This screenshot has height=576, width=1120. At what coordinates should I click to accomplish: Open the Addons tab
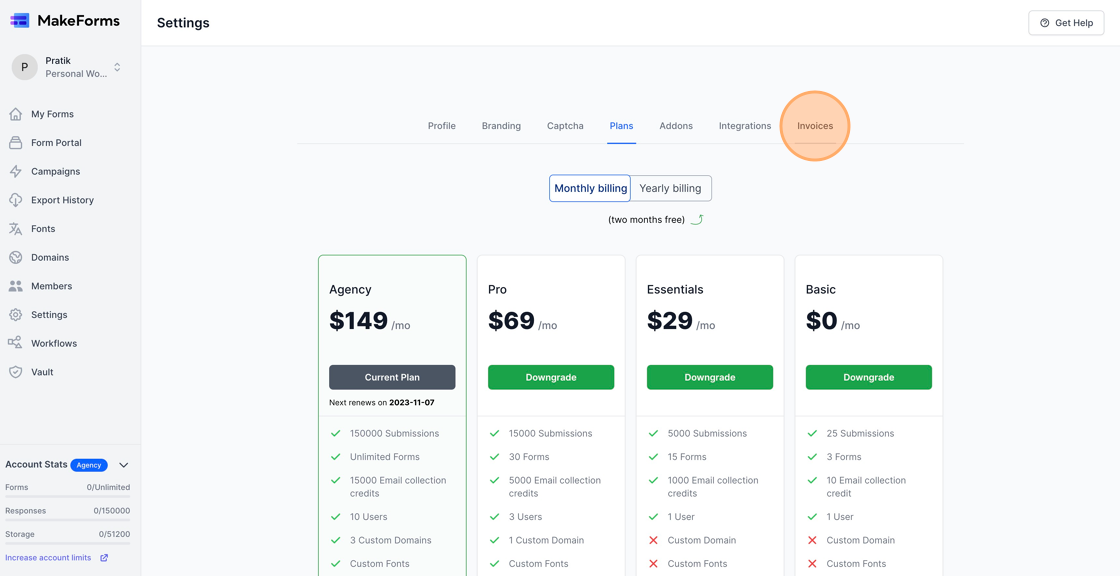pos(676,126)
